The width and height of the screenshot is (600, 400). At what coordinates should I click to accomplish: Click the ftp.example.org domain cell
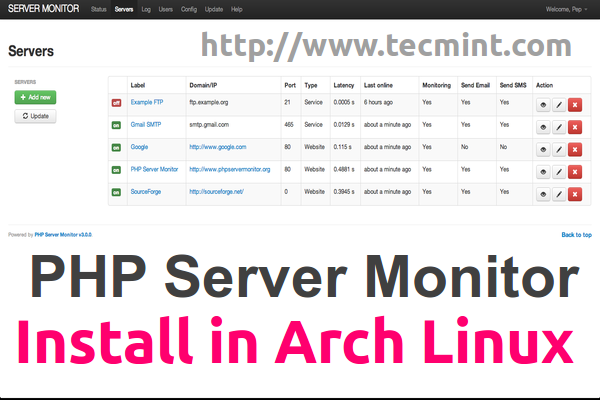209,102
